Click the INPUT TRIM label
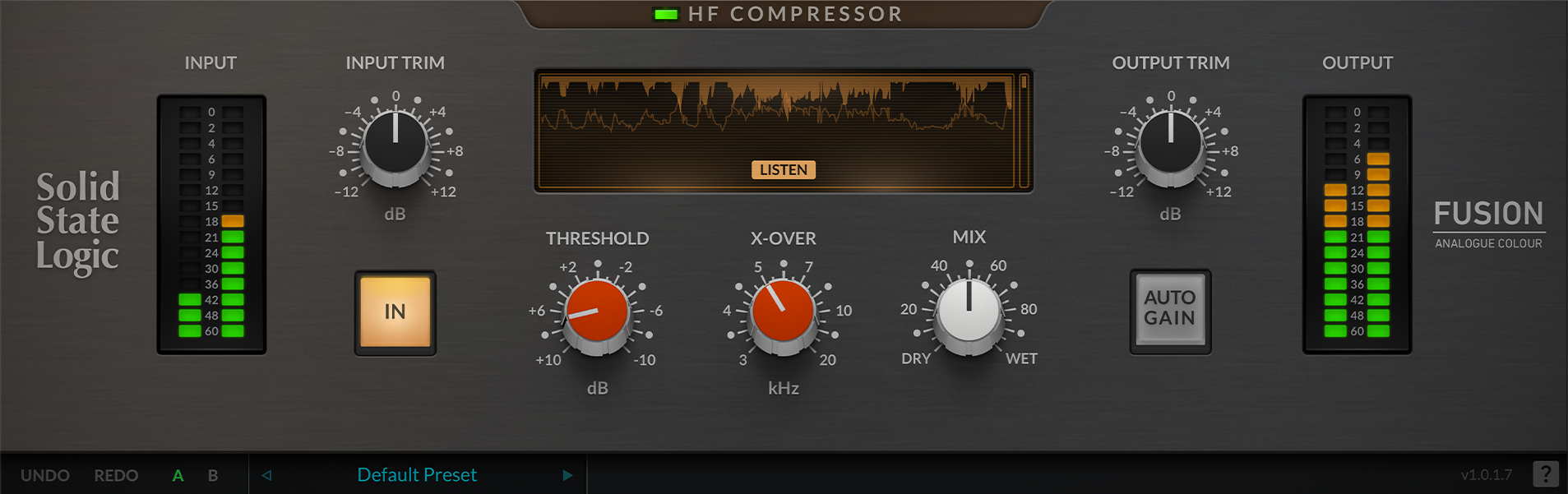 tap(395, 63)
